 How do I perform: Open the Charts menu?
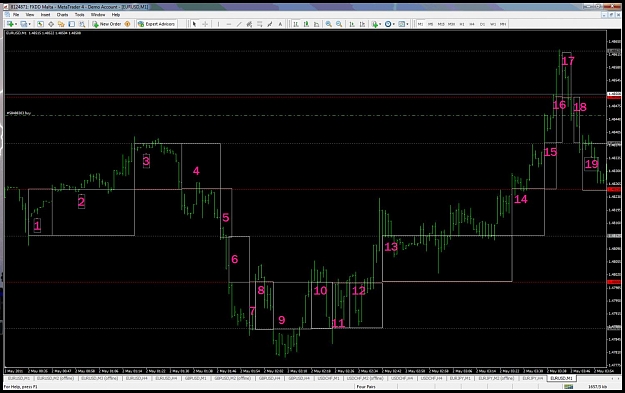62,14
